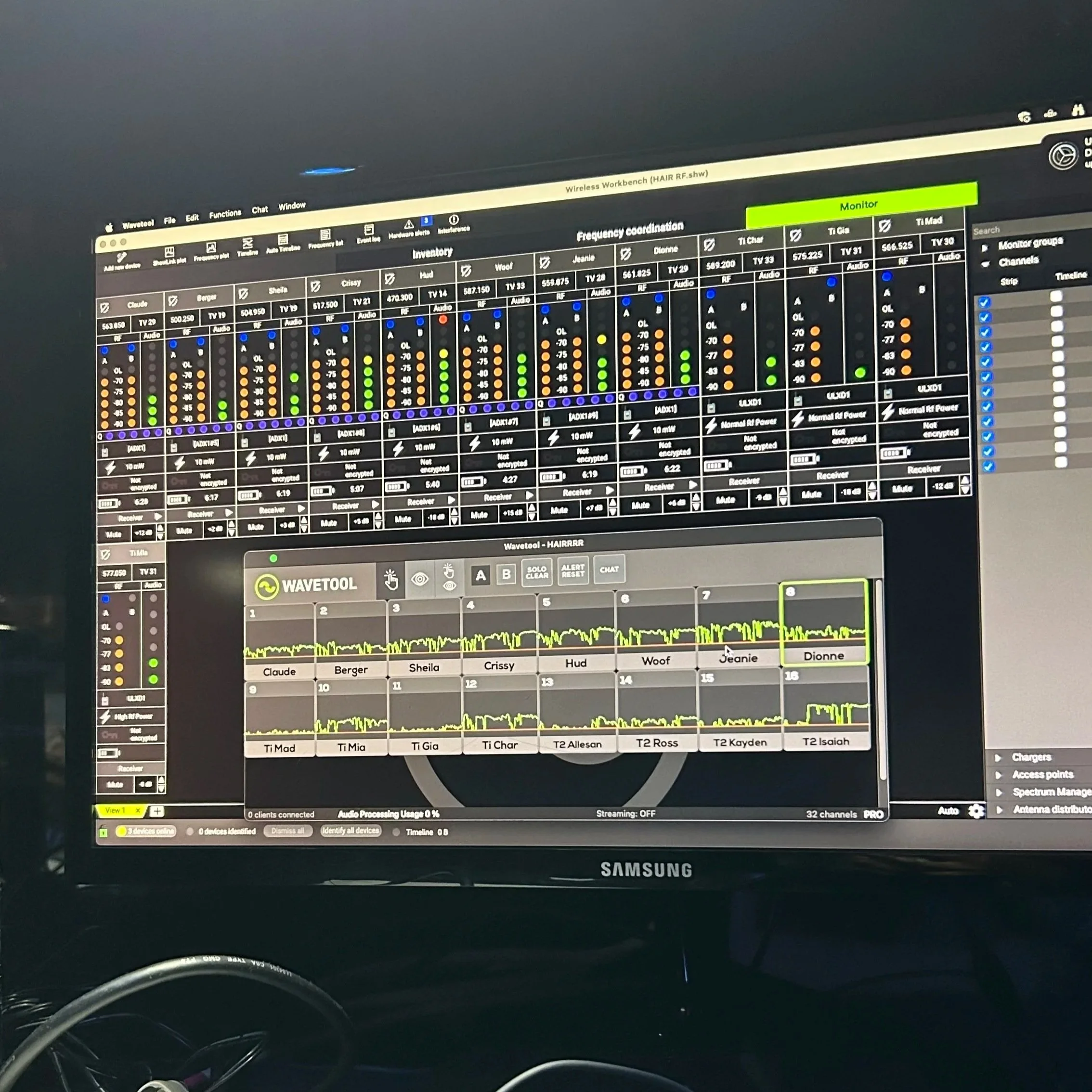Click the B button in Wavetool
1092x1092 pixels.
click(507, 574)
